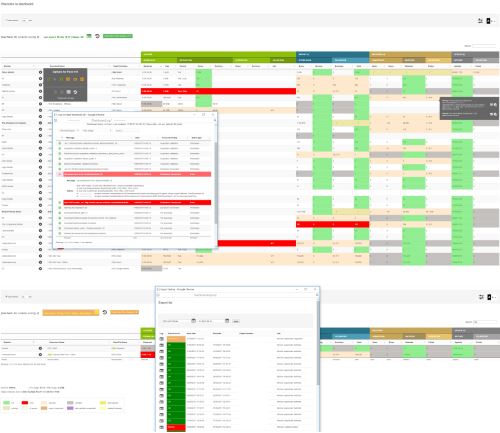Click the white square icon in the 'Options for this test' popup
This screenshot has width=500, height=433.
[68, 92]
